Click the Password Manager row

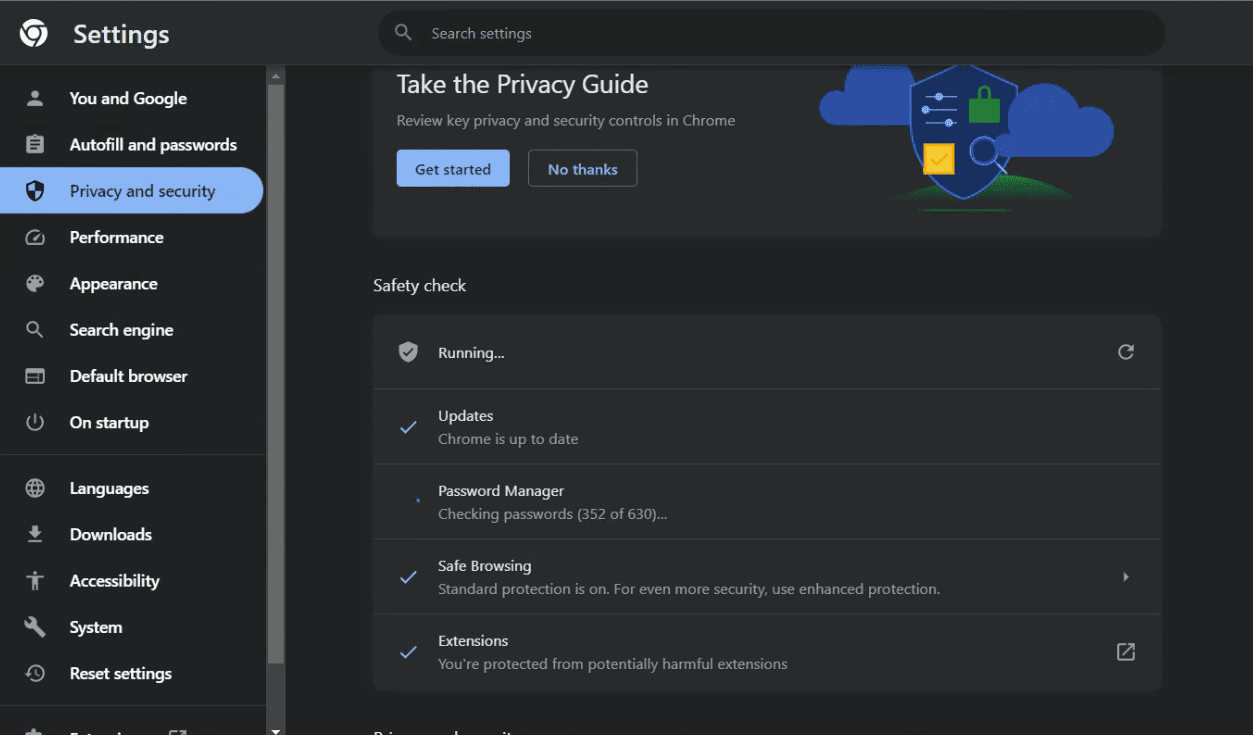point(767,502)
